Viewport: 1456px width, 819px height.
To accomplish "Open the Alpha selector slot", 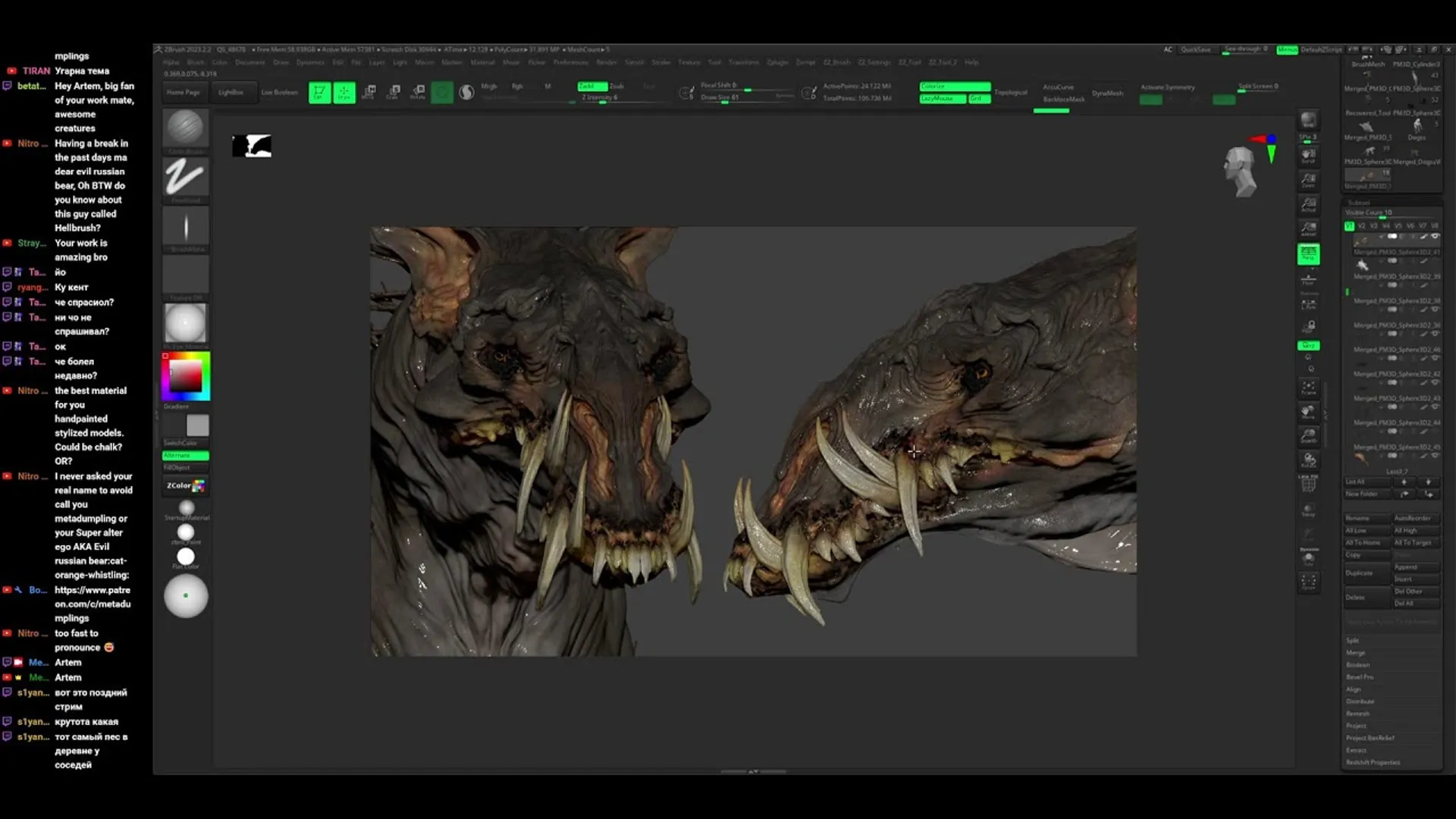I will tap(185, 227).
